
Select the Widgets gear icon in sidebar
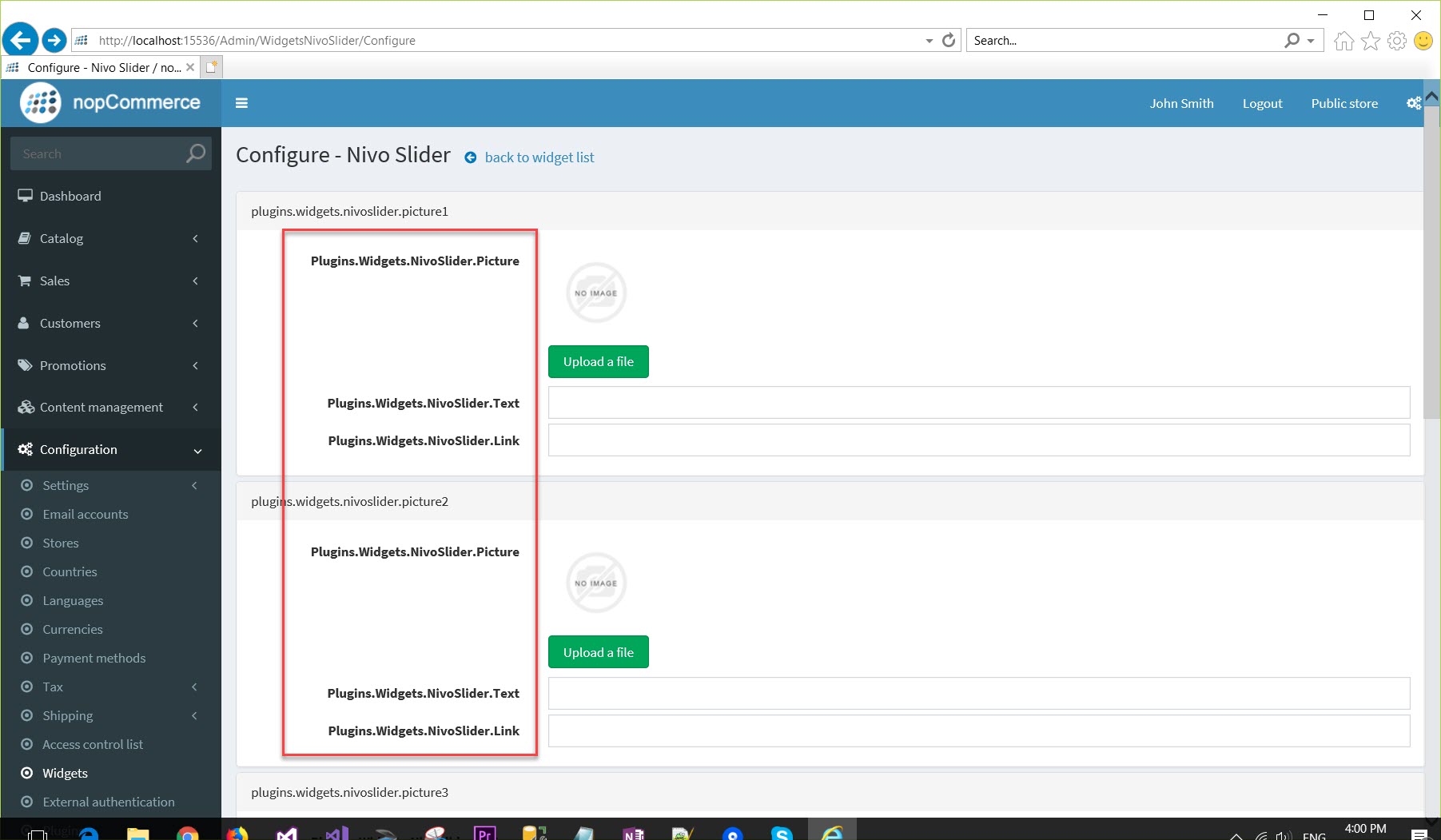[x=26, y=773]
